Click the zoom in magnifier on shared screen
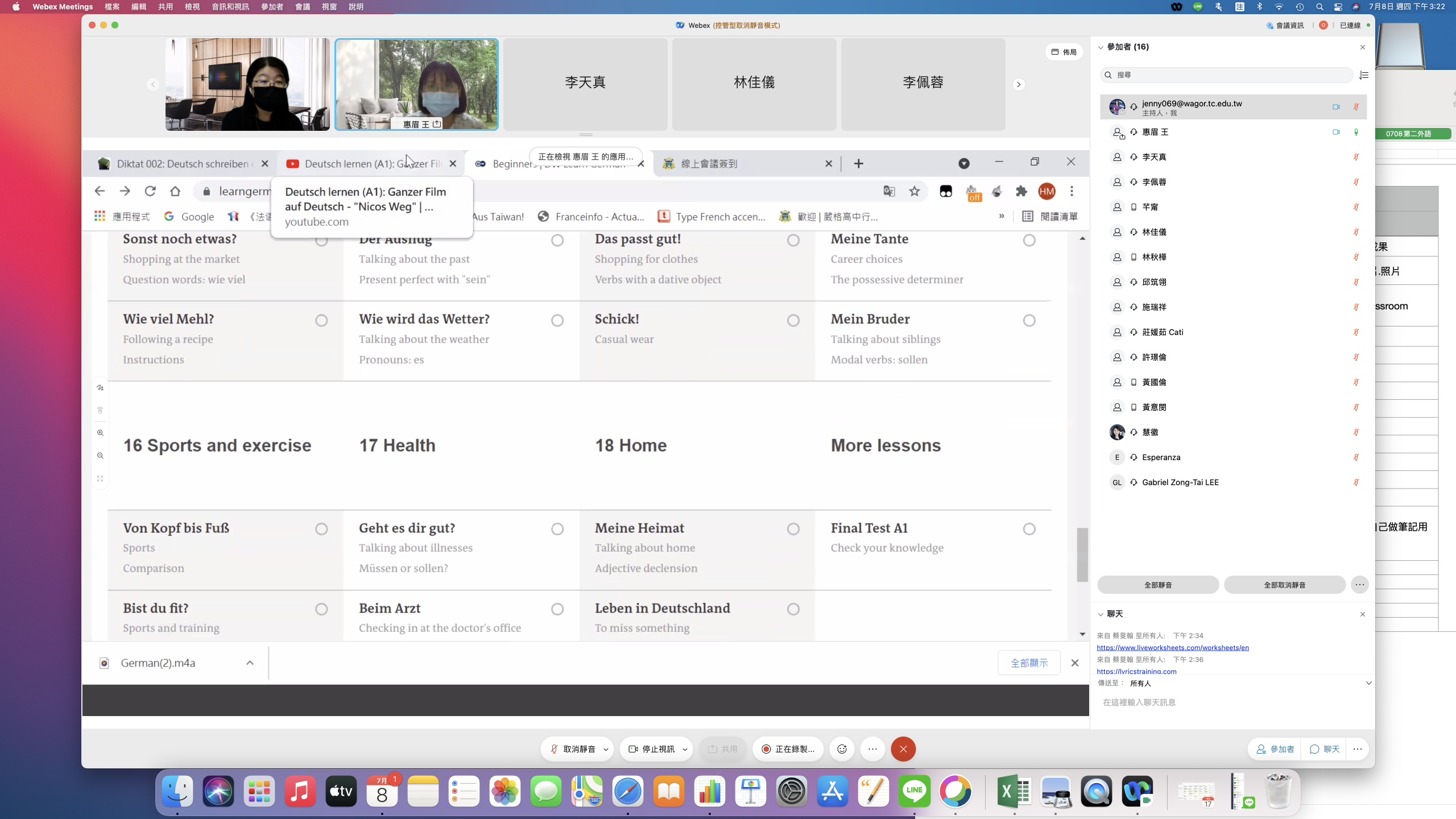The width and height of the screenshot is (1456, 819). point(100,433)
